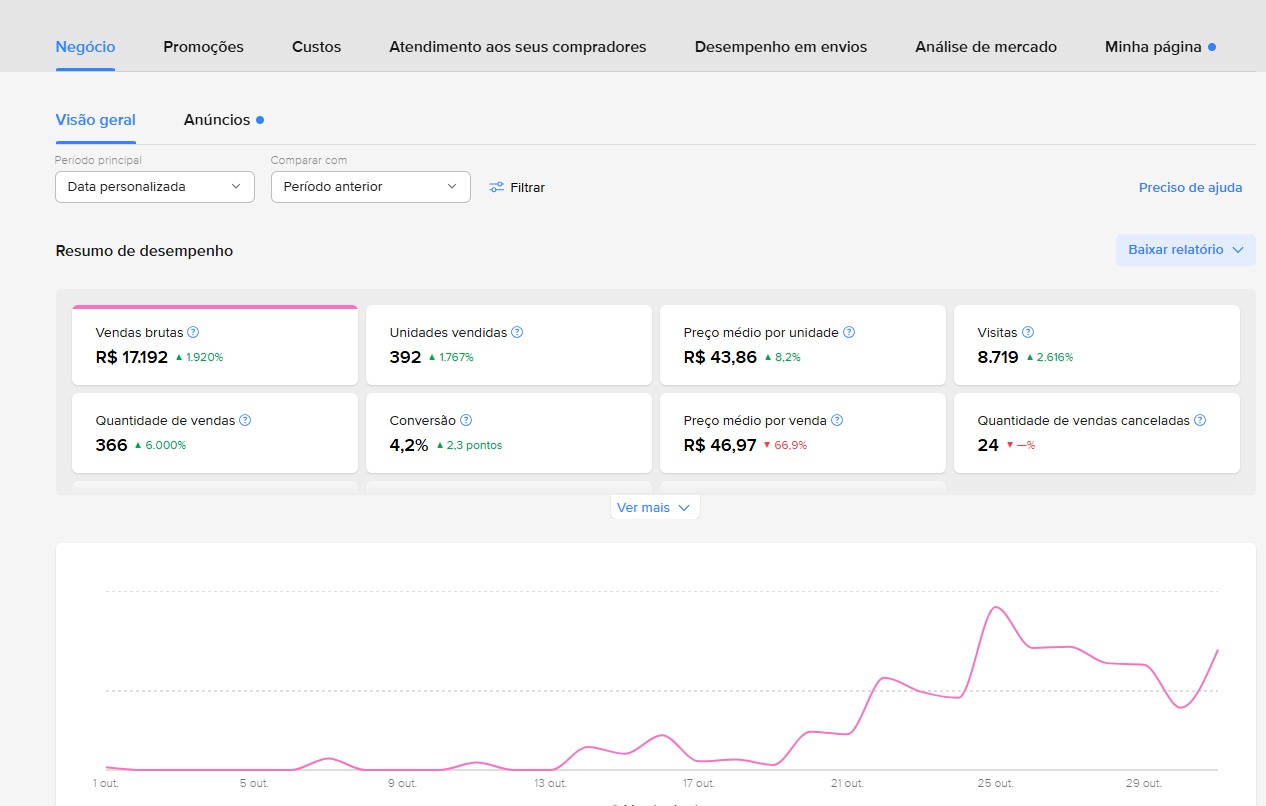Expand the Ver mais metrics section
The width and height of the screenshot is (1266, 806).
pyautogui.click(x=654, y=507)
